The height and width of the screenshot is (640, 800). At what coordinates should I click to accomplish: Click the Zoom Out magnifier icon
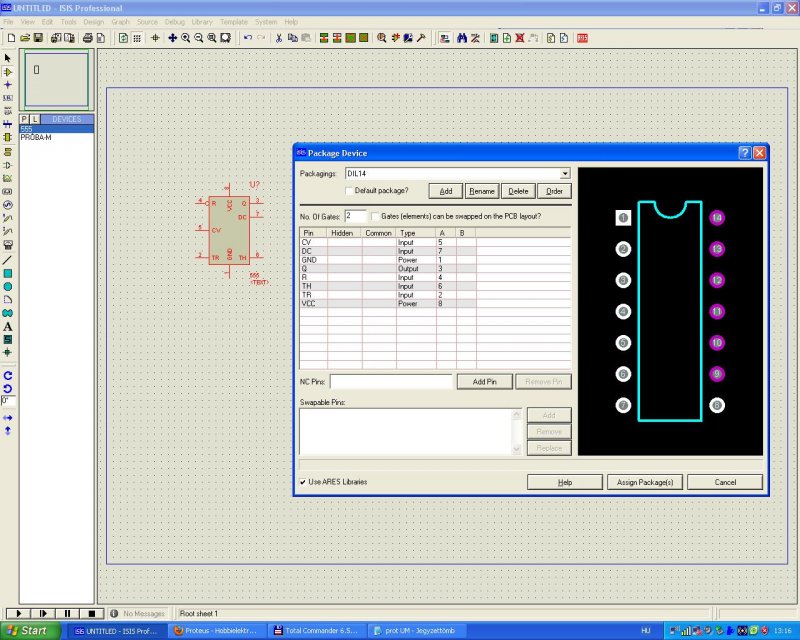point(198,38)
